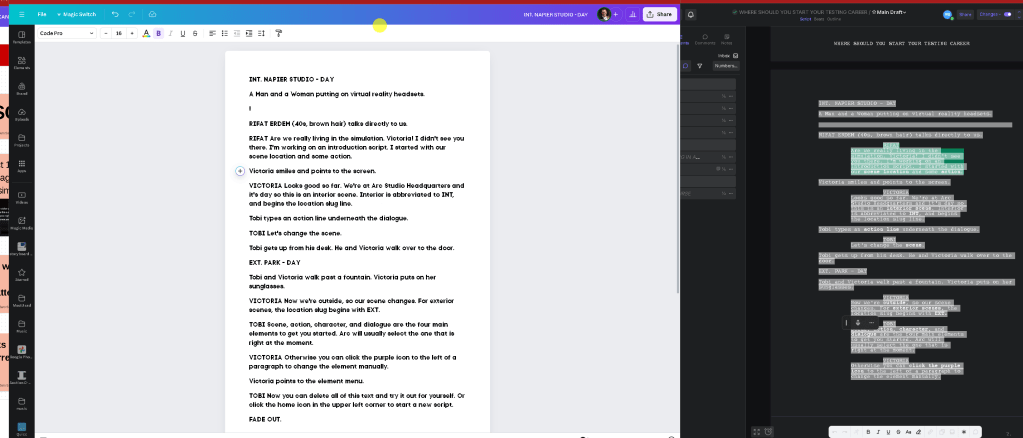Screen dimensions: 1023x438
Task: Open the Changes dropdown in Arc Studio
Action: (x=988, y=14)
